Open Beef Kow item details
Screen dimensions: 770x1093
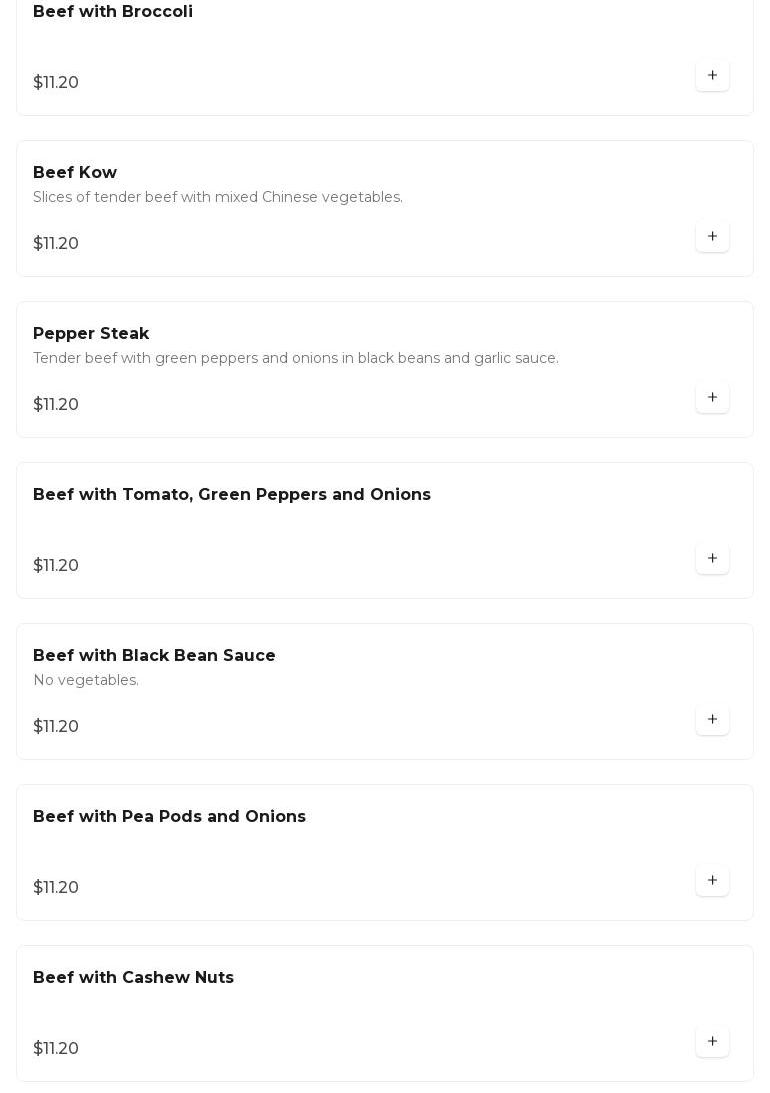click(75, 173)
